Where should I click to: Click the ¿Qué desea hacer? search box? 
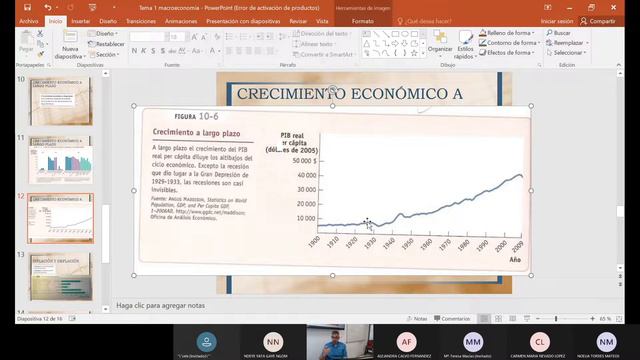pyautogui.click(x=424, y=21)
